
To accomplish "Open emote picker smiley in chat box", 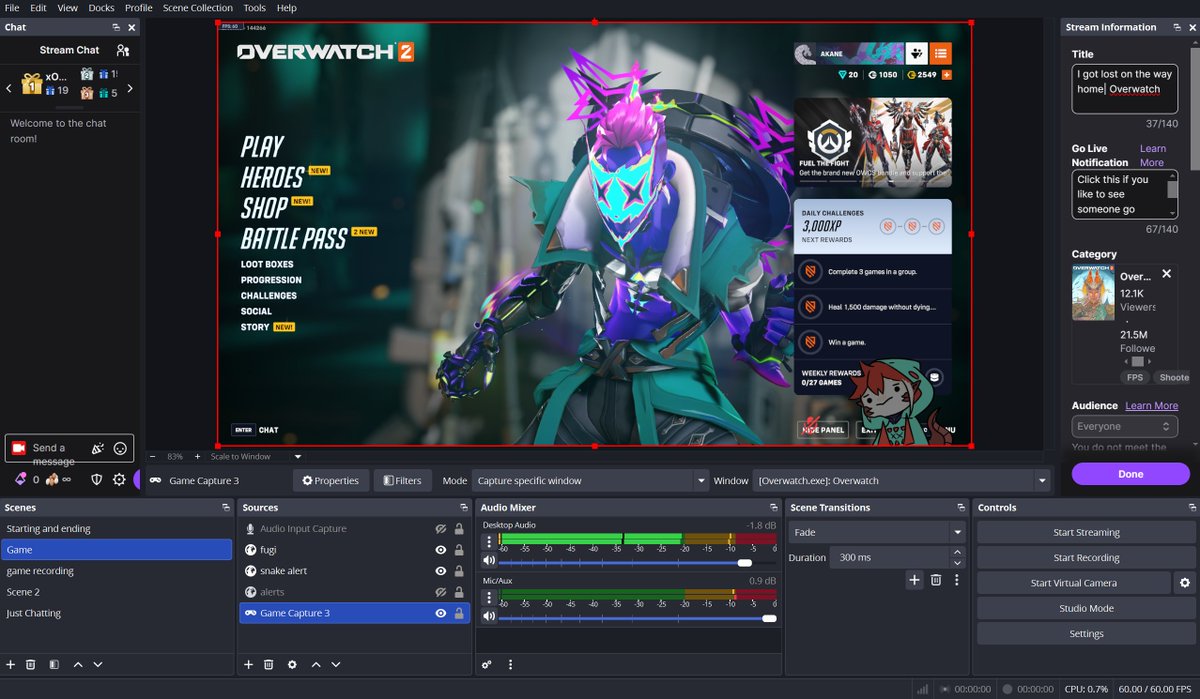I will pos(121,449).
